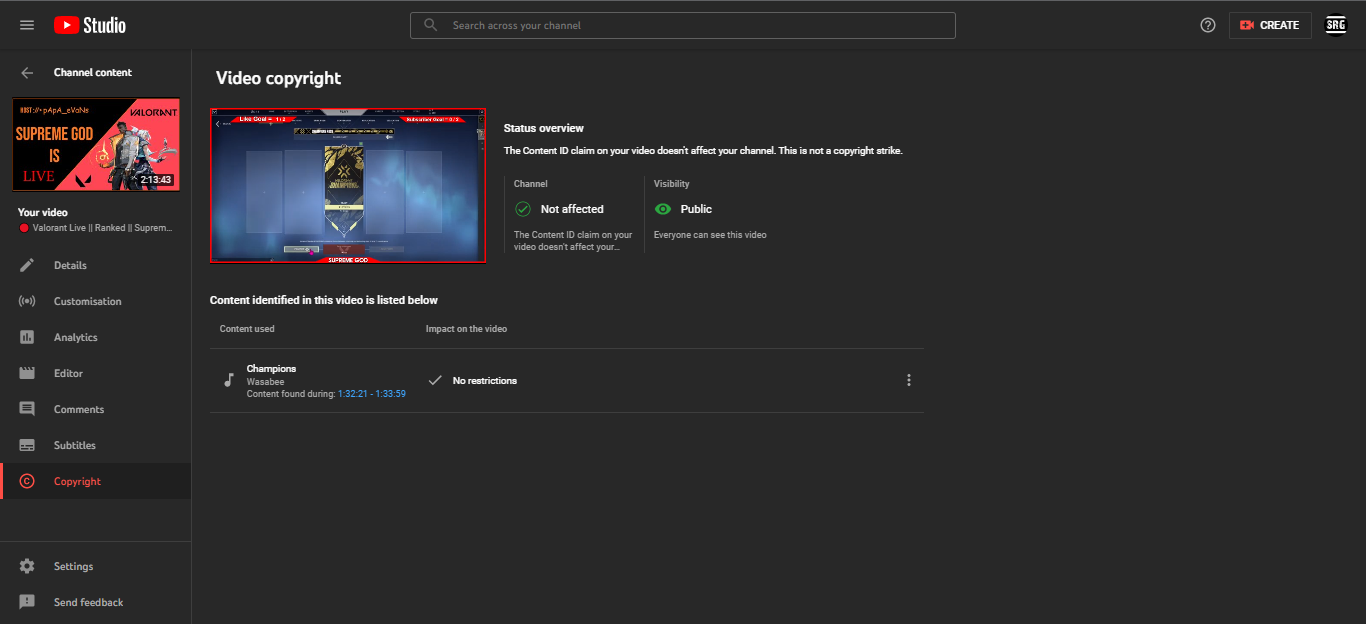The height and width of the screenshot is (624, 1366).
Task: Select the Analytics sidebar icon
Action: coord(27,336)
